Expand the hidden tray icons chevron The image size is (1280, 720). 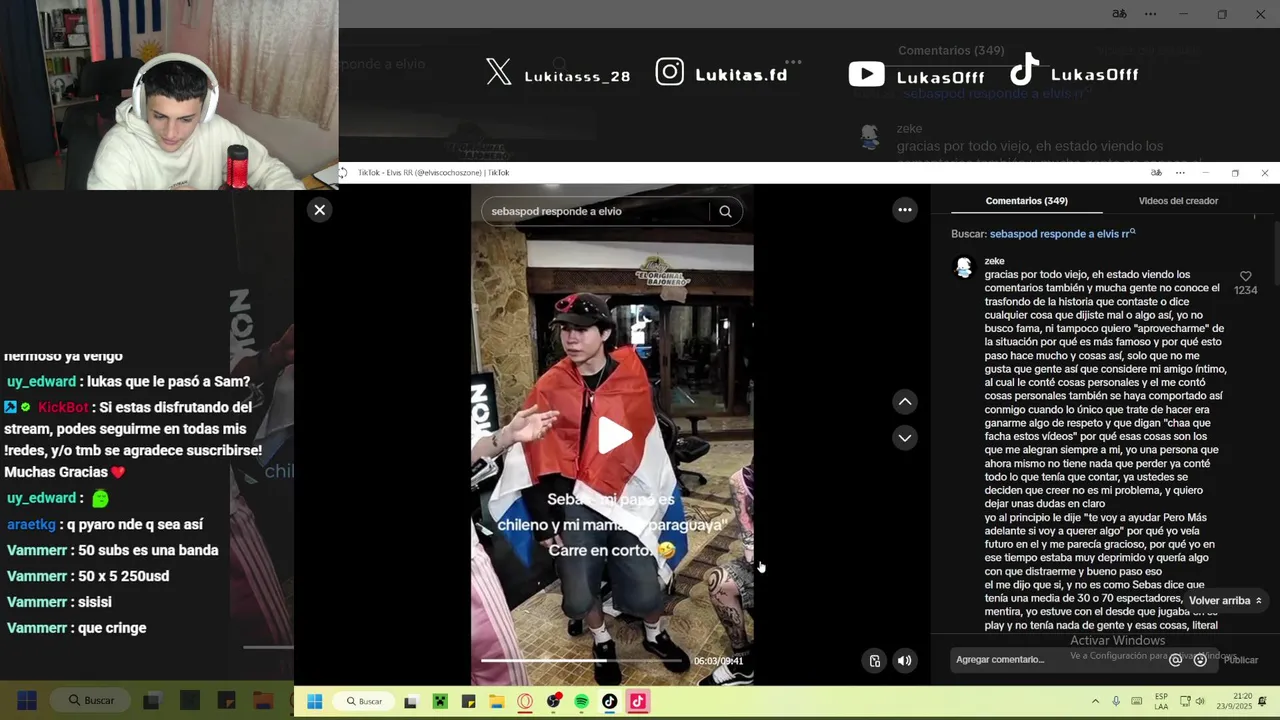pyautogui.click(x=1095, y=702)
